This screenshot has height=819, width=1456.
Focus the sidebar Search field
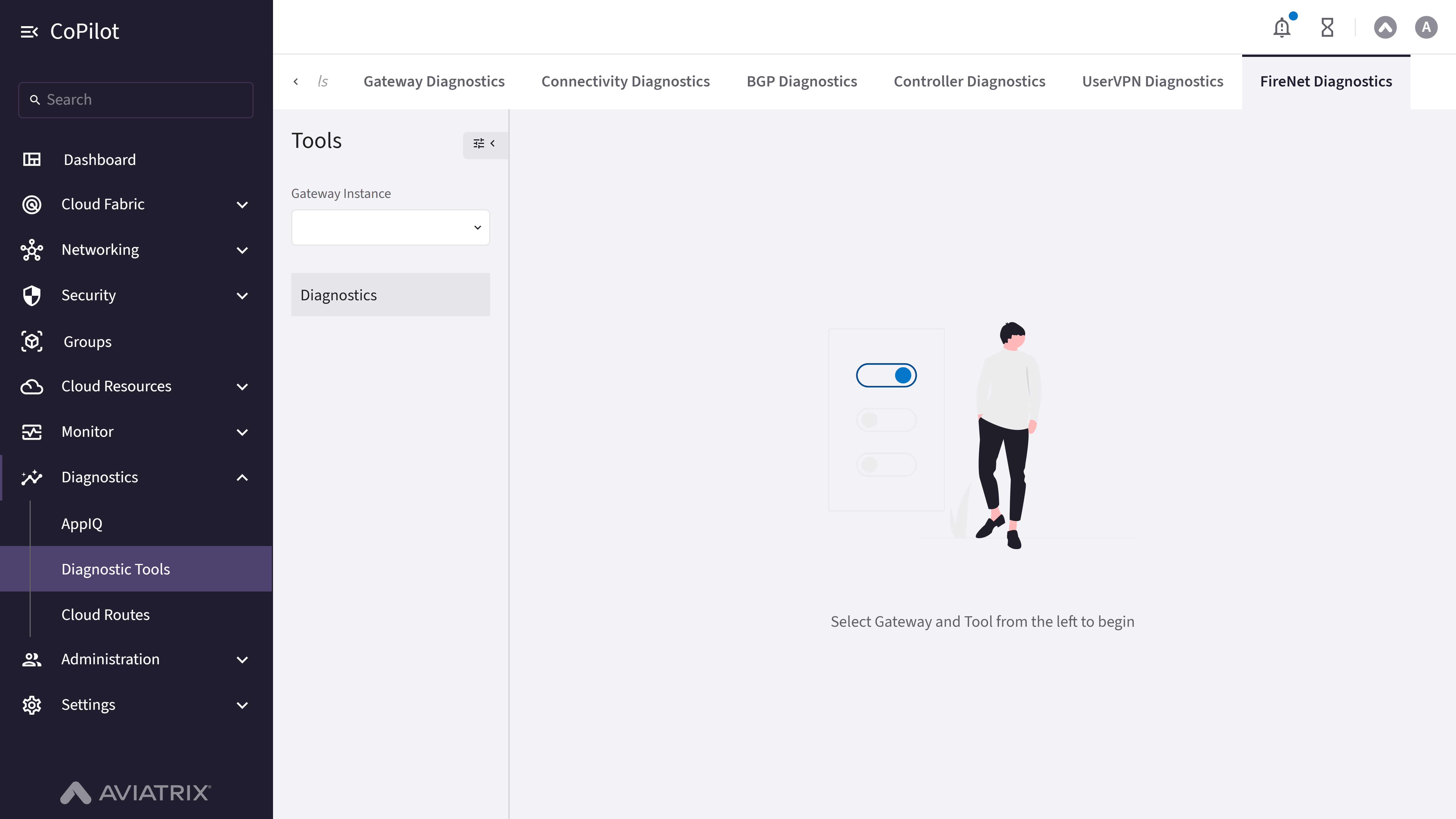coord(136,100)
